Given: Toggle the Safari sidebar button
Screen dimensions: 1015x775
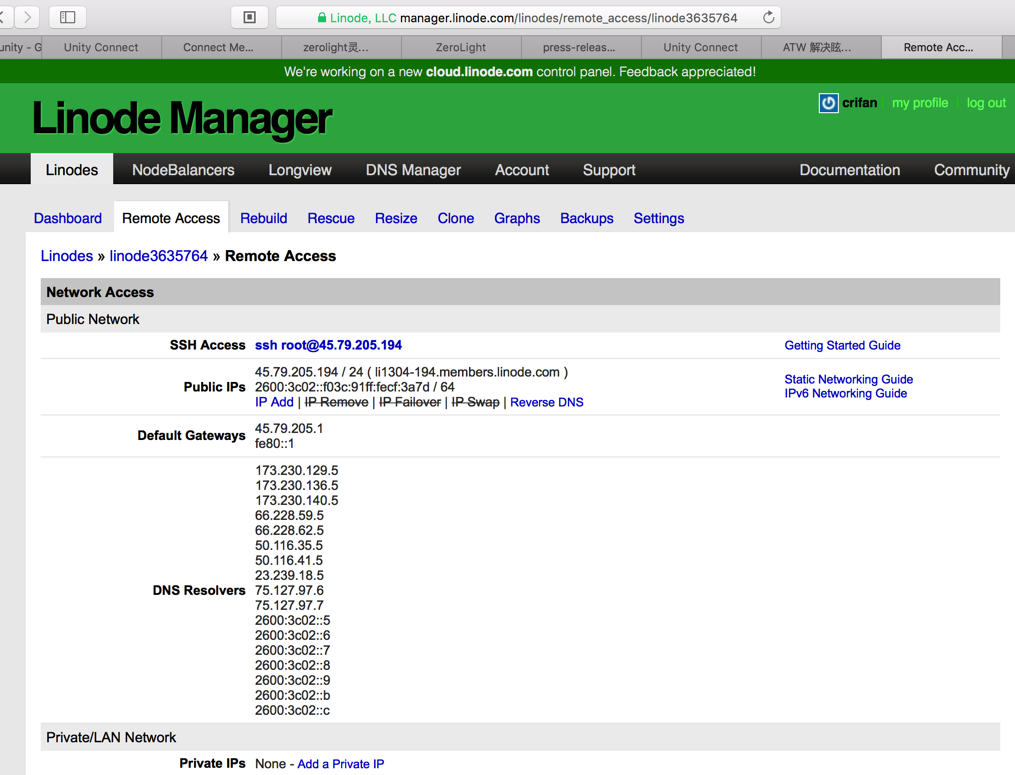Looking at the screenshot, I should [x=67, y=17].
